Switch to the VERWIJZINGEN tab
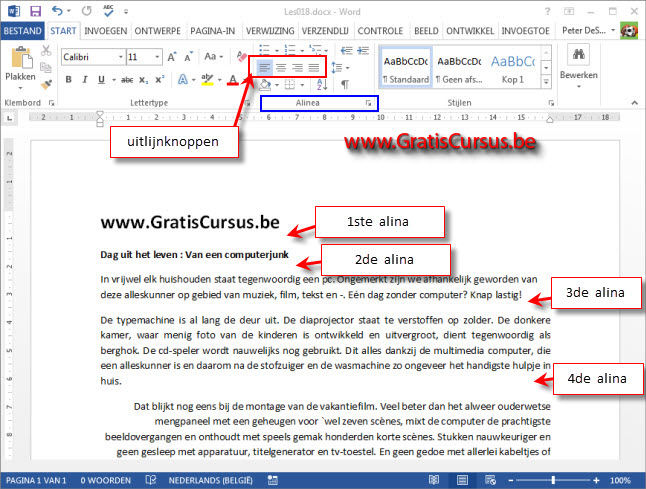This screenshot has height=489, width=646. (270, 31)
